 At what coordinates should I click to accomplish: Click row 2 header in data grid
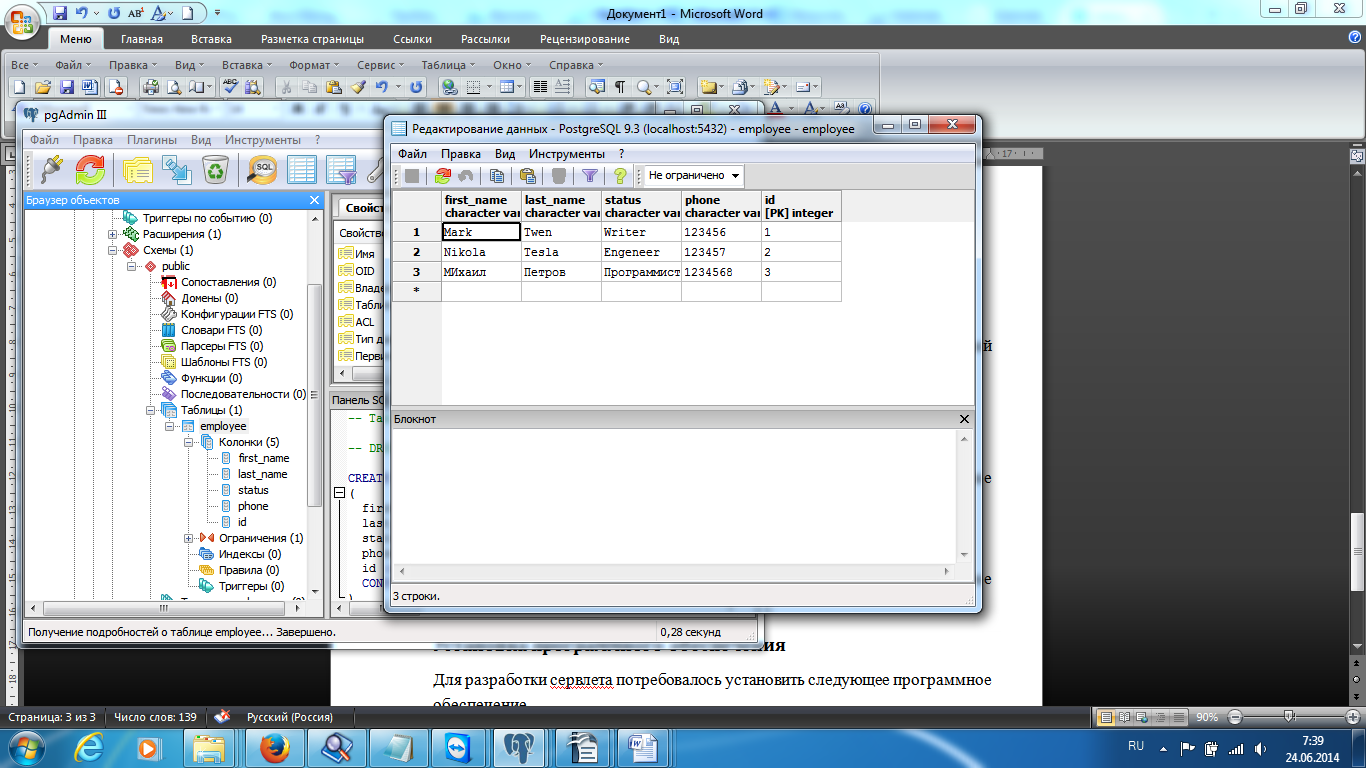pos(417,252)
